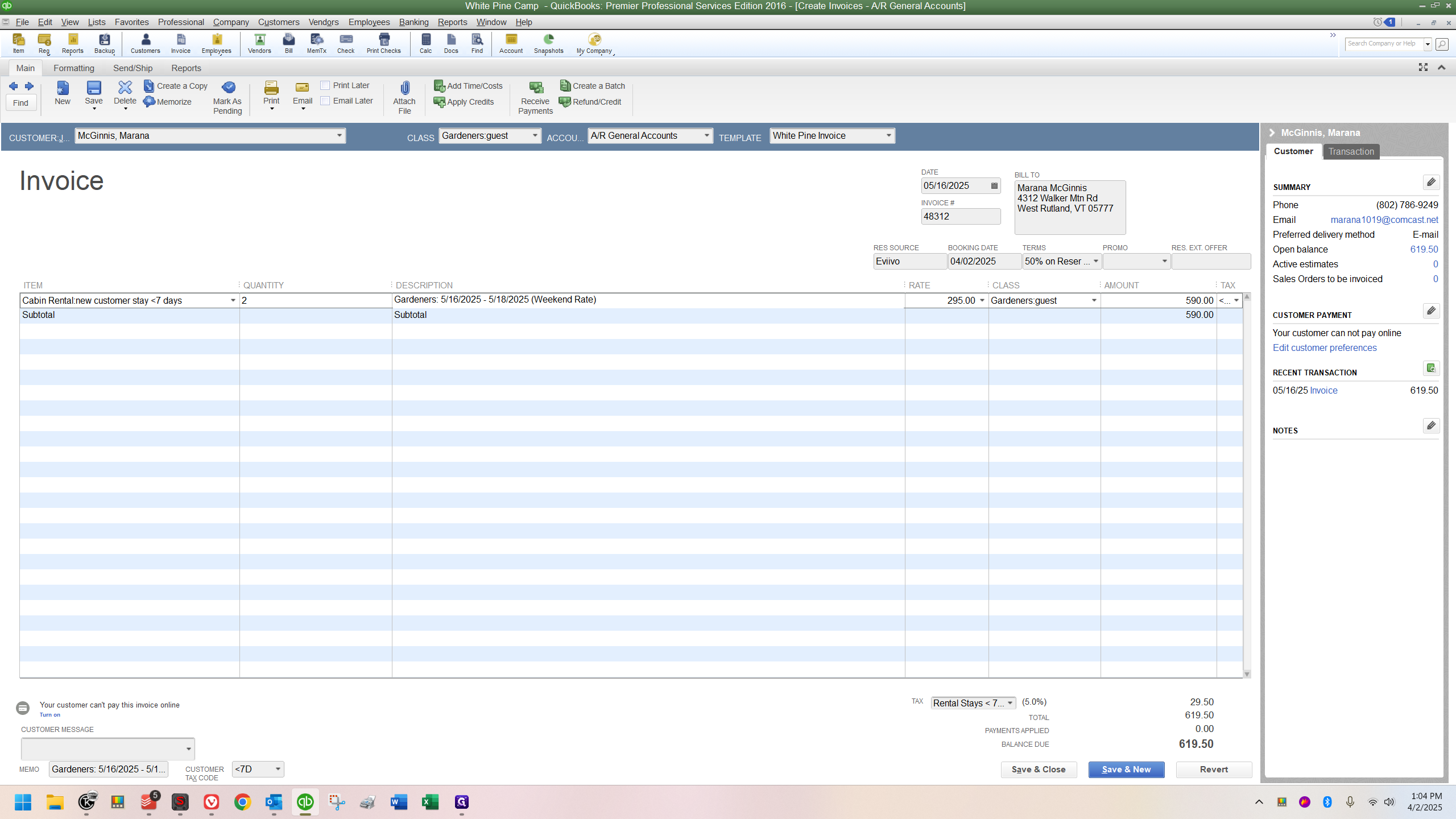The height and width of the screenshot is (819, 1456).
Task: Click customer email address link
Action: point(1384,220)
